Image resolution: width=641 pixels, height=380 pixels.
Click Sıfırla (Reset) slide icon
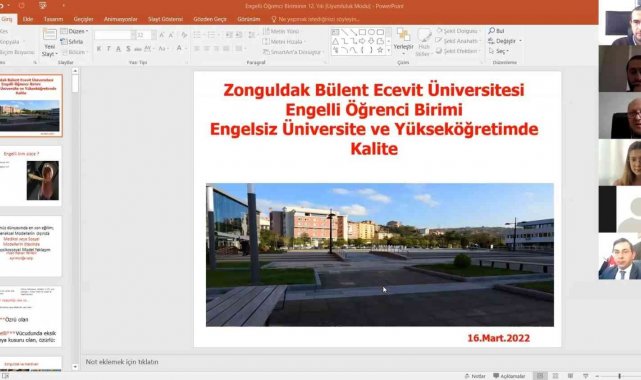click(72, 42)
